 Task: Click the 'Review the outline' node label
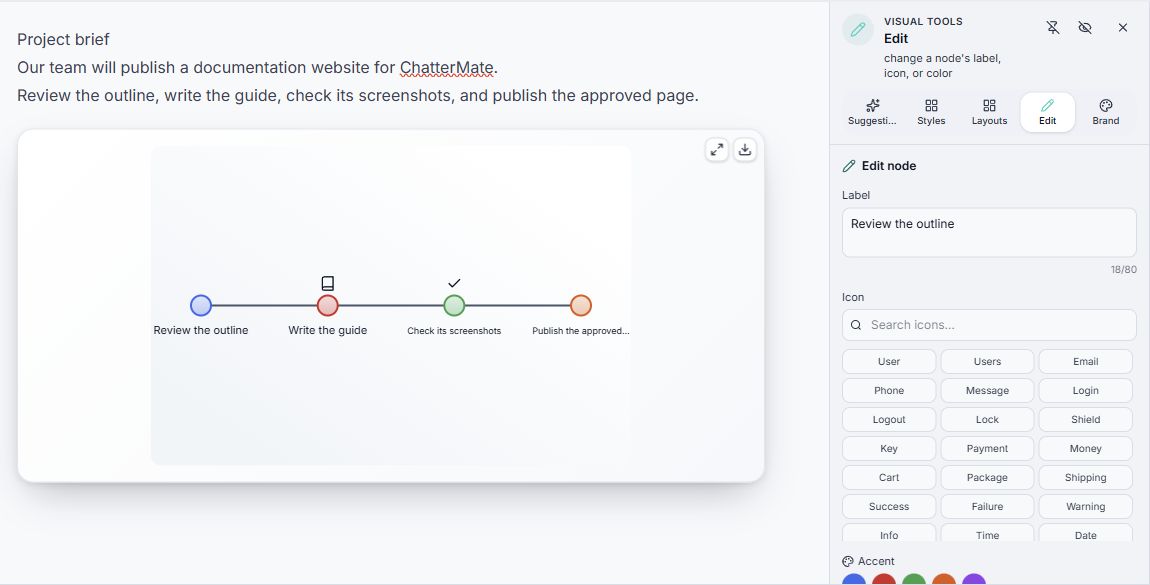pyautogui.click(x=201, y=330)
